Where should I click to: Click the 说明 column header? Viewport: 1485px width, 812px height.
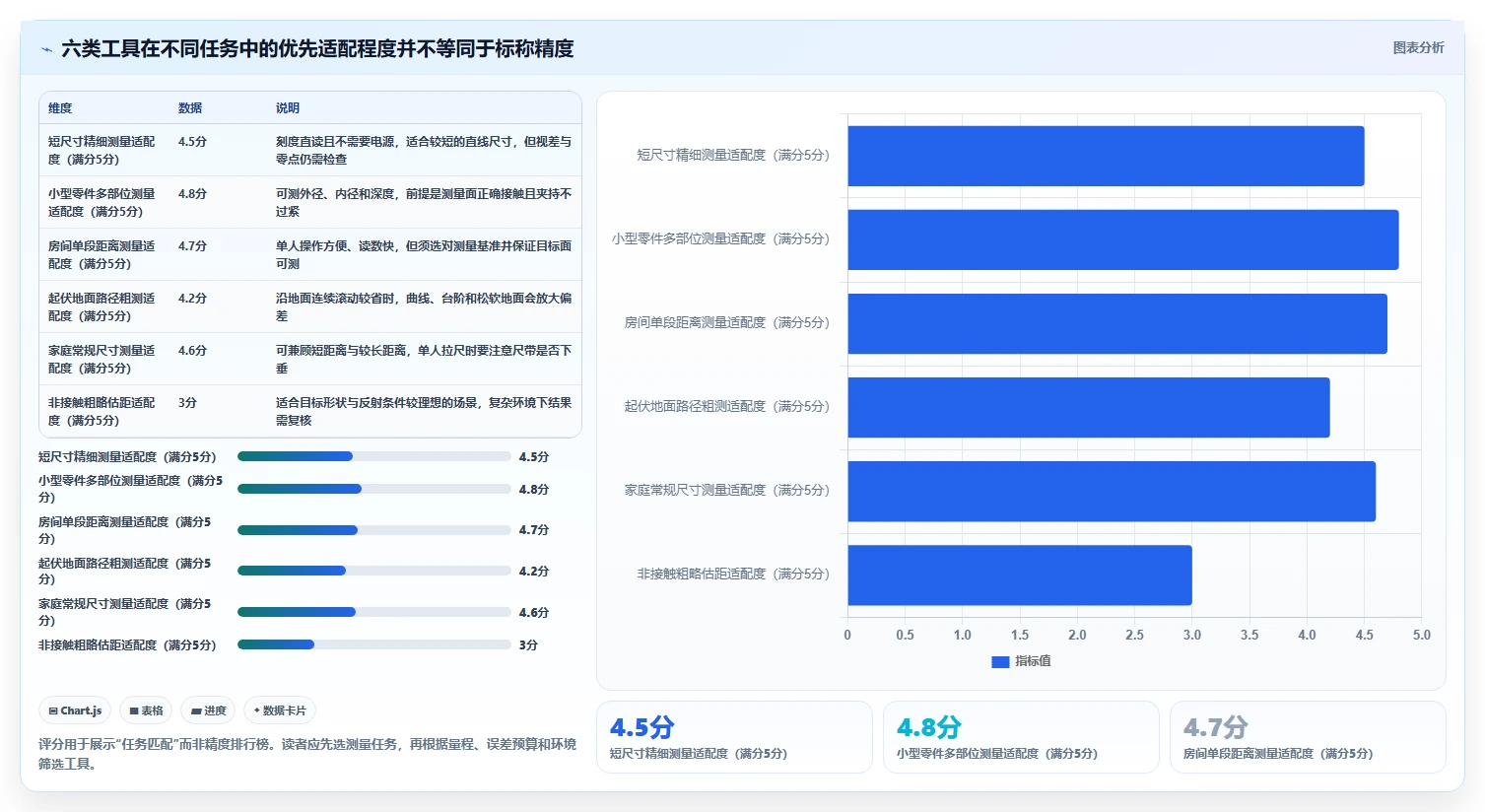point(288,108)
